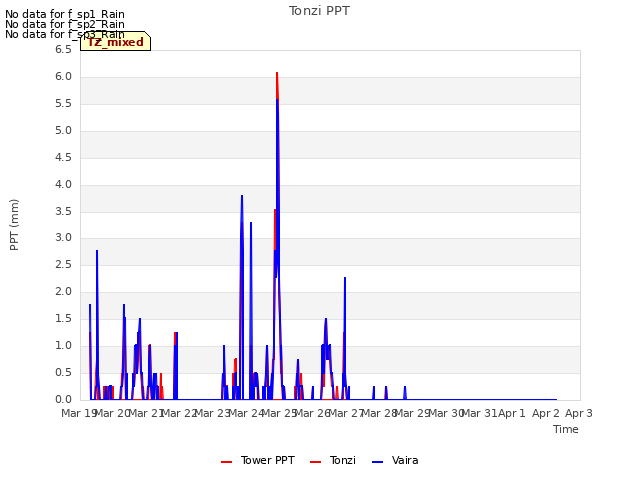640x480 pixels.
Task: Click the Apr 1 x-axis date label
Action: 512,413
